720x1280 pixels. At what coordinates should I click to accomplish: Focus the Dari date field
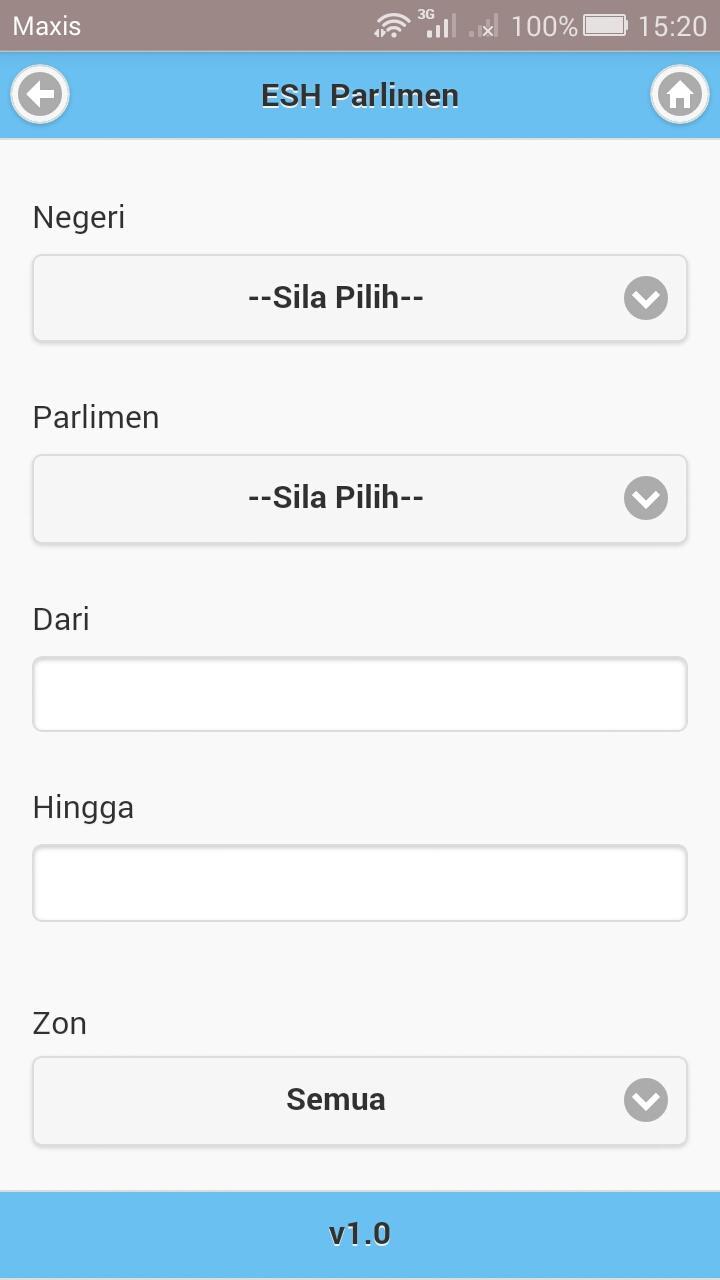pos(360,694)
